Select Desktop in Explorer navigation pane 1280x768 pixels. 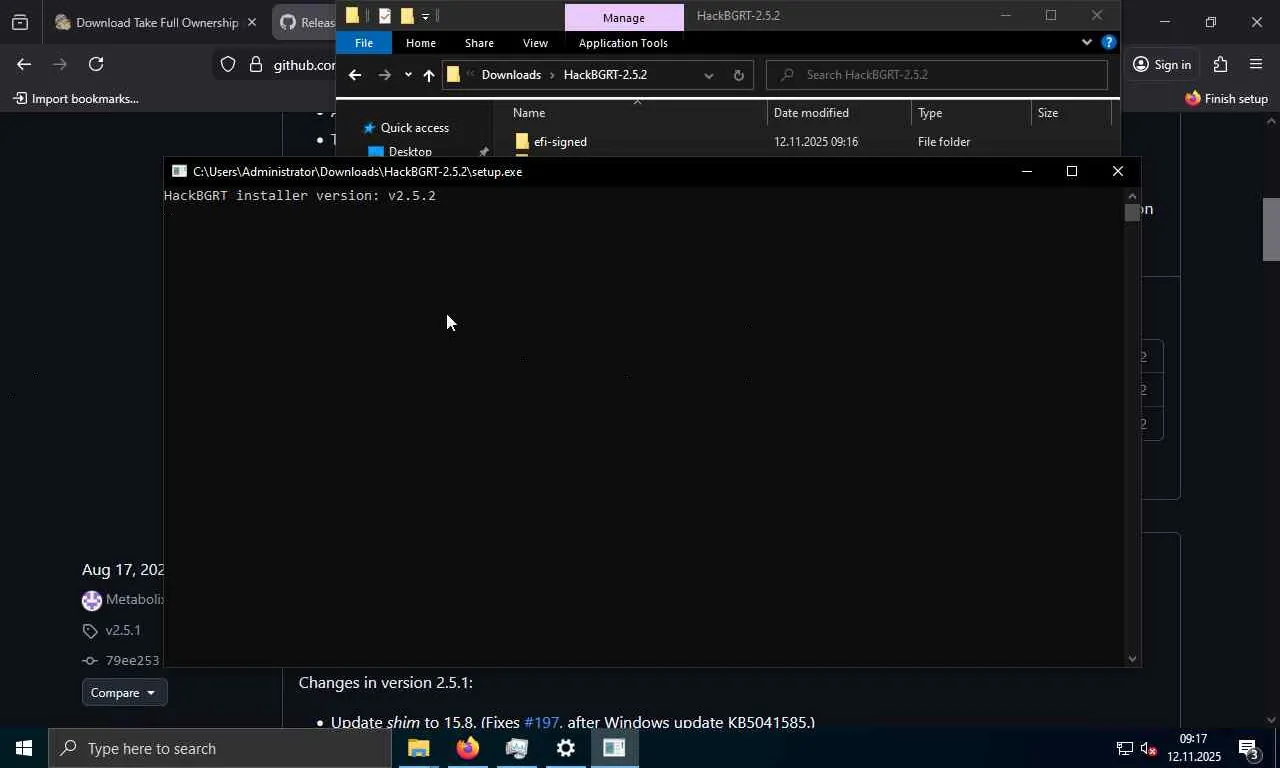coord(410,151)
